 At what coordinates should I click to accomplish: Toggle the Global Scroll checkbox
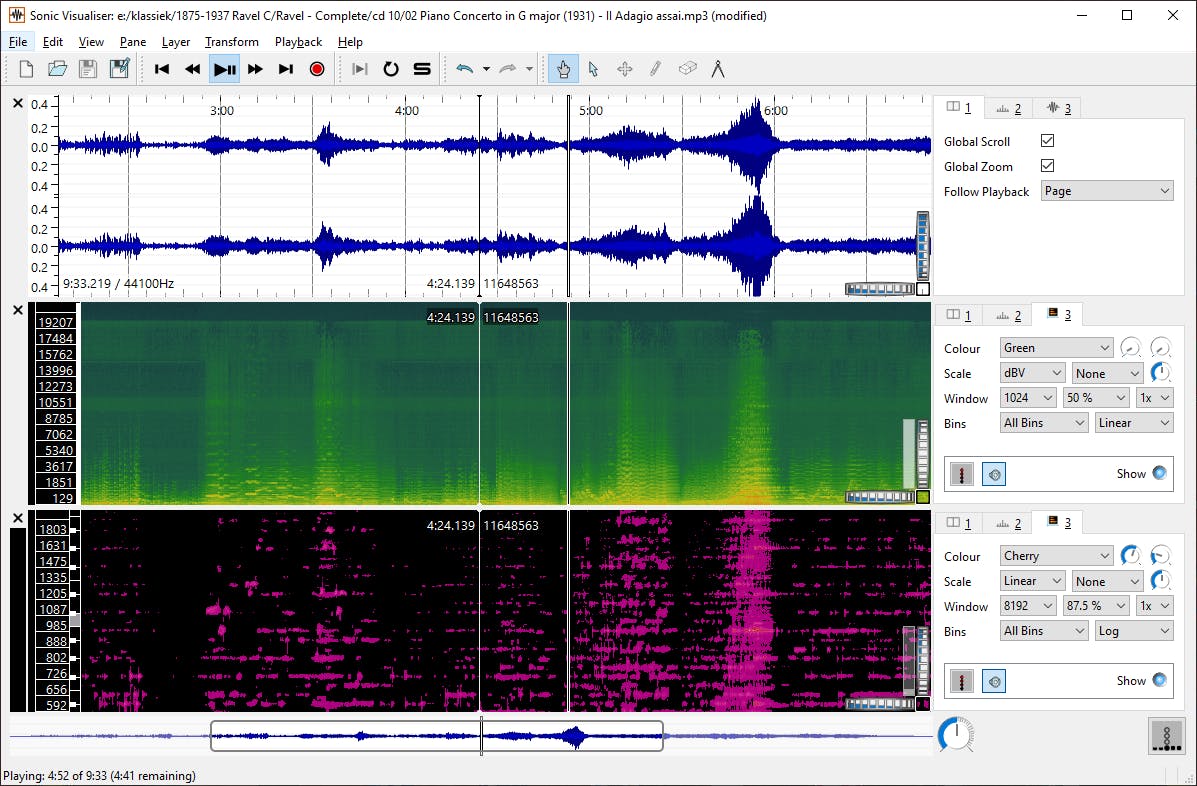1047,141
